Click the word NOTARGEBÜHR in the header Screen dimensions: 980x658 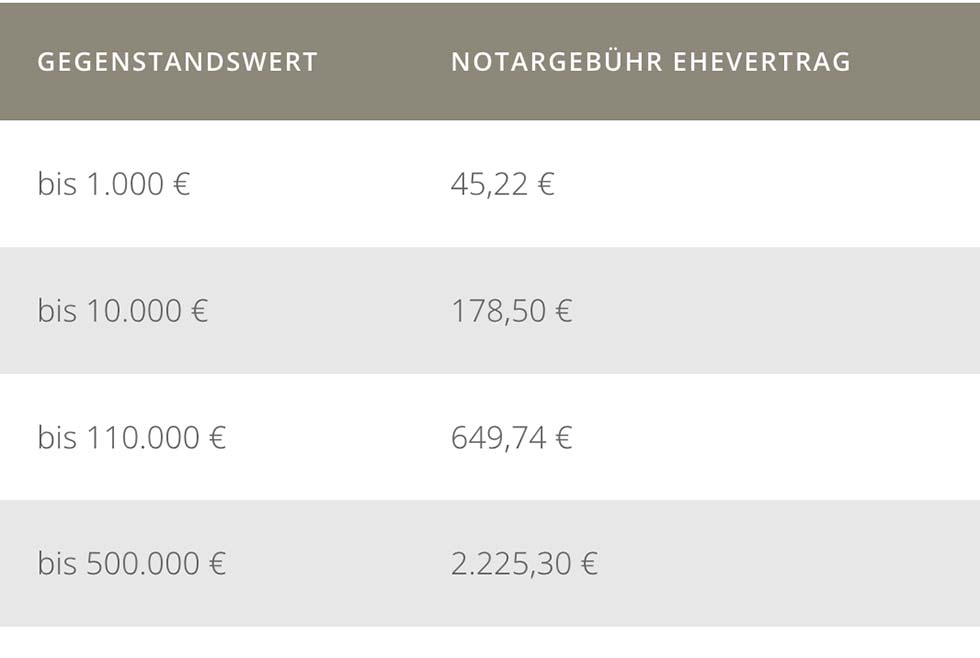(x=557, y=62)
